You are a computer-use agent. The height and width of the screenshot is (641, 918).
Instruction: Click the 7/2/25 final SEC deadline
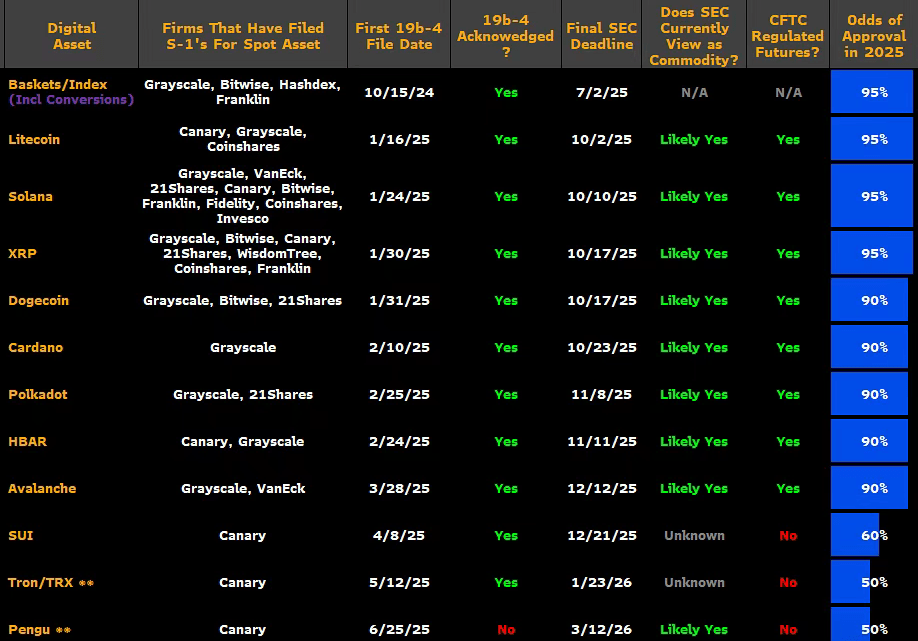click(601, 92)
